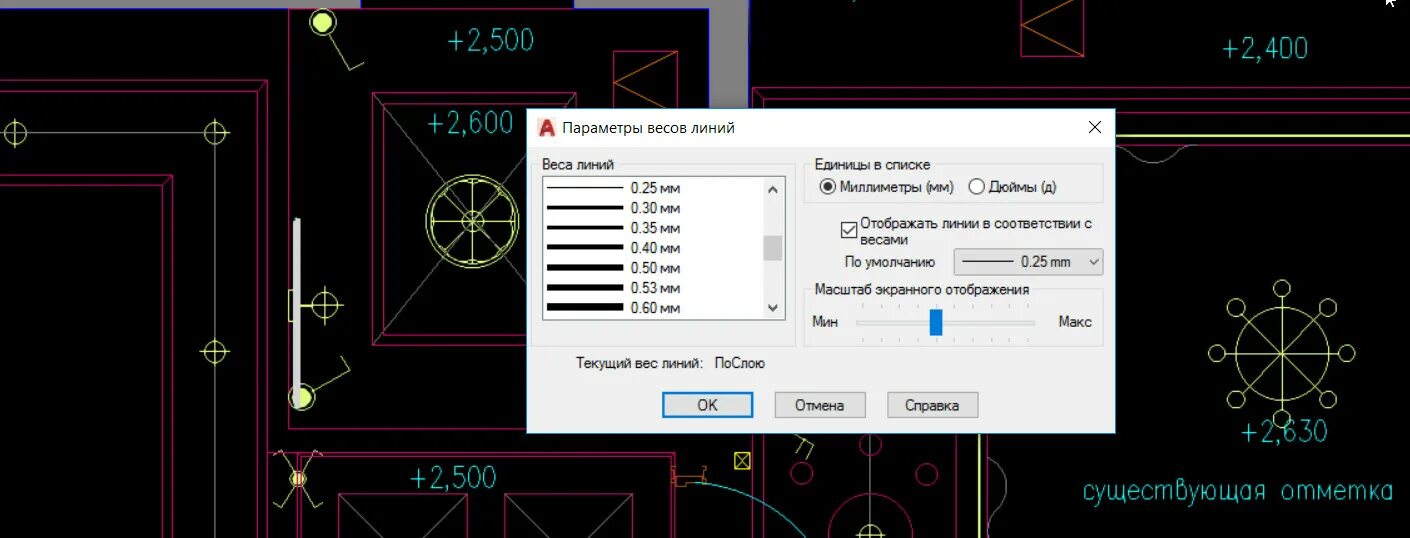Click the +2,600 elevation text in drawing
This screenshot has width=1410, height=538.
click(x=470, y=123)
